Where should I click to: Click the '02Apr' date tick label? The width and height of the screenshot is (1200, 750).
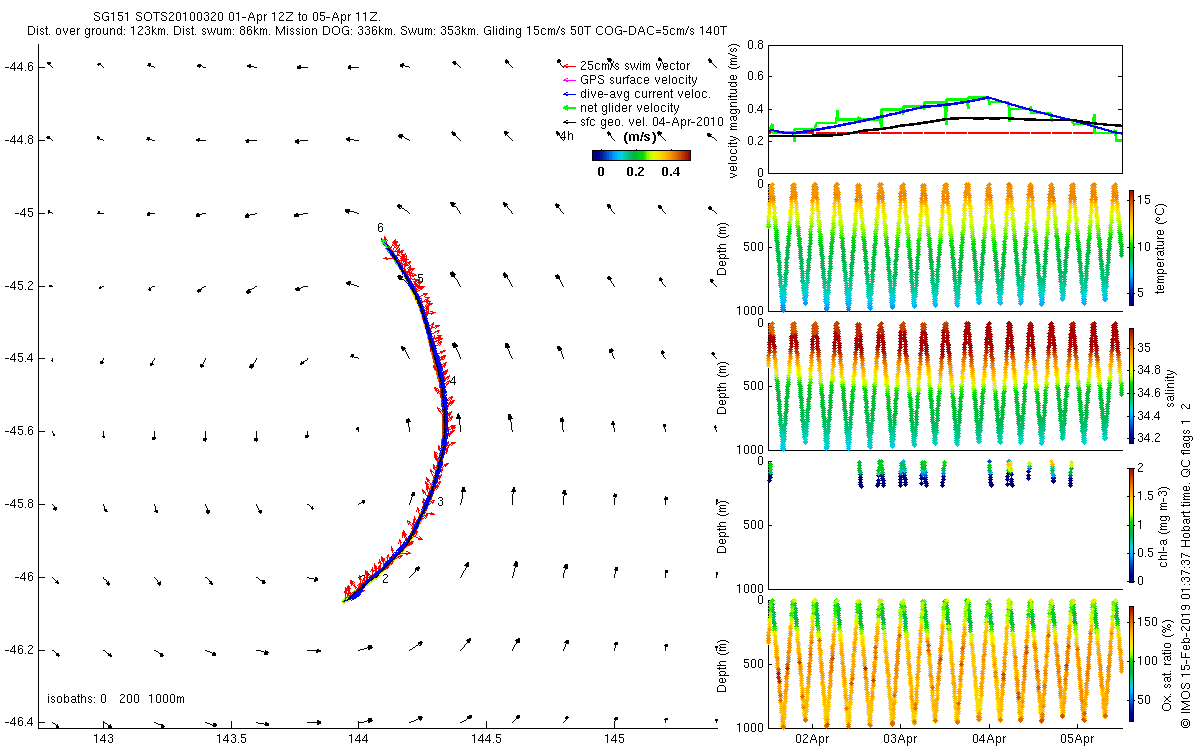coord(812,739)
